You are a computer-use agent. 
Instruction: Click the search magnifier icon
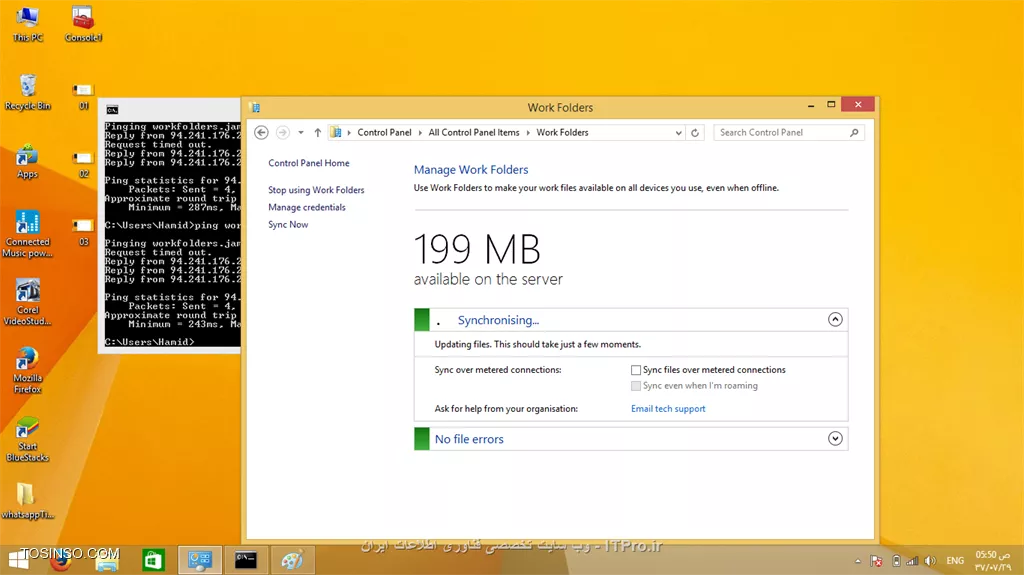854,133
